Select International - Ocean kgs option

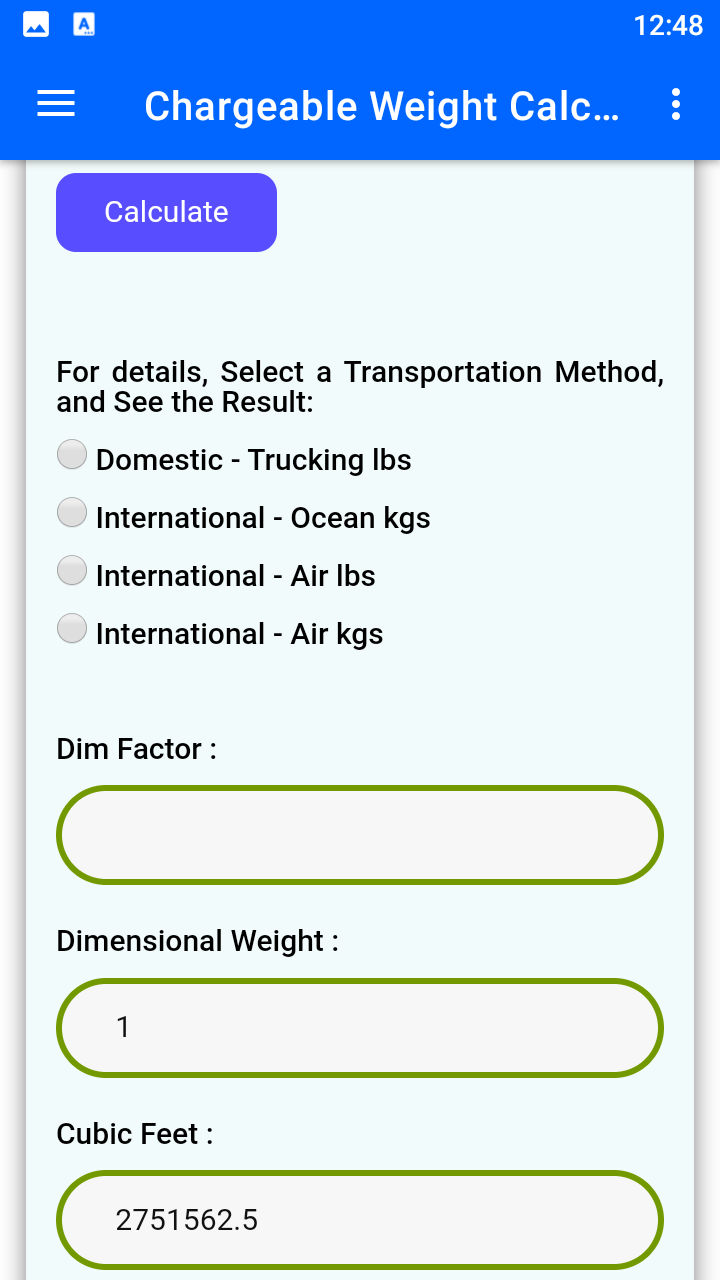coord(71,512)
